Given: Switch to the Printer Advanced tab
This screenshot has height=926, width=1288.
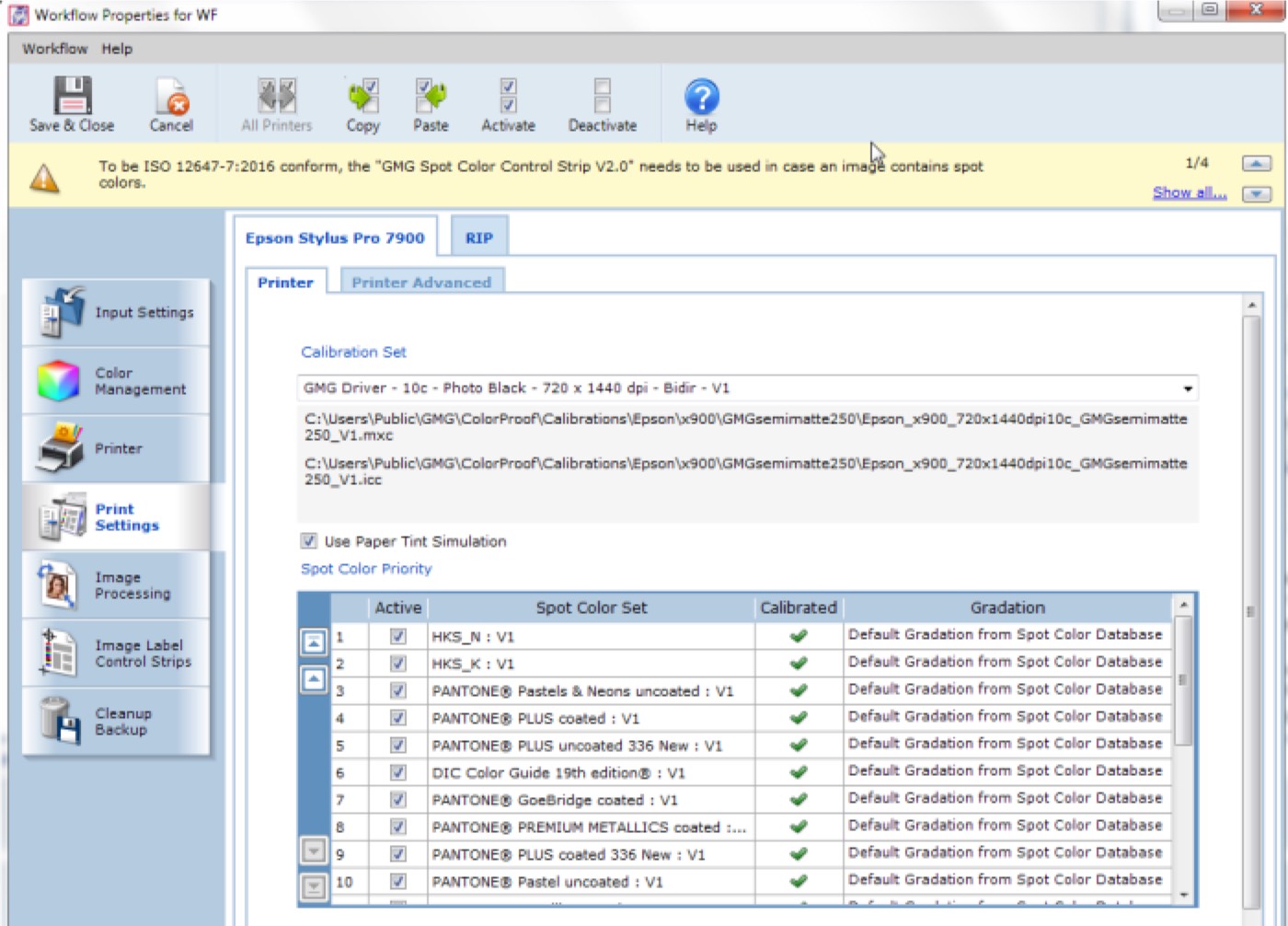Looking at the screenshot, I should pyautogui.click(x=421, y=283).
